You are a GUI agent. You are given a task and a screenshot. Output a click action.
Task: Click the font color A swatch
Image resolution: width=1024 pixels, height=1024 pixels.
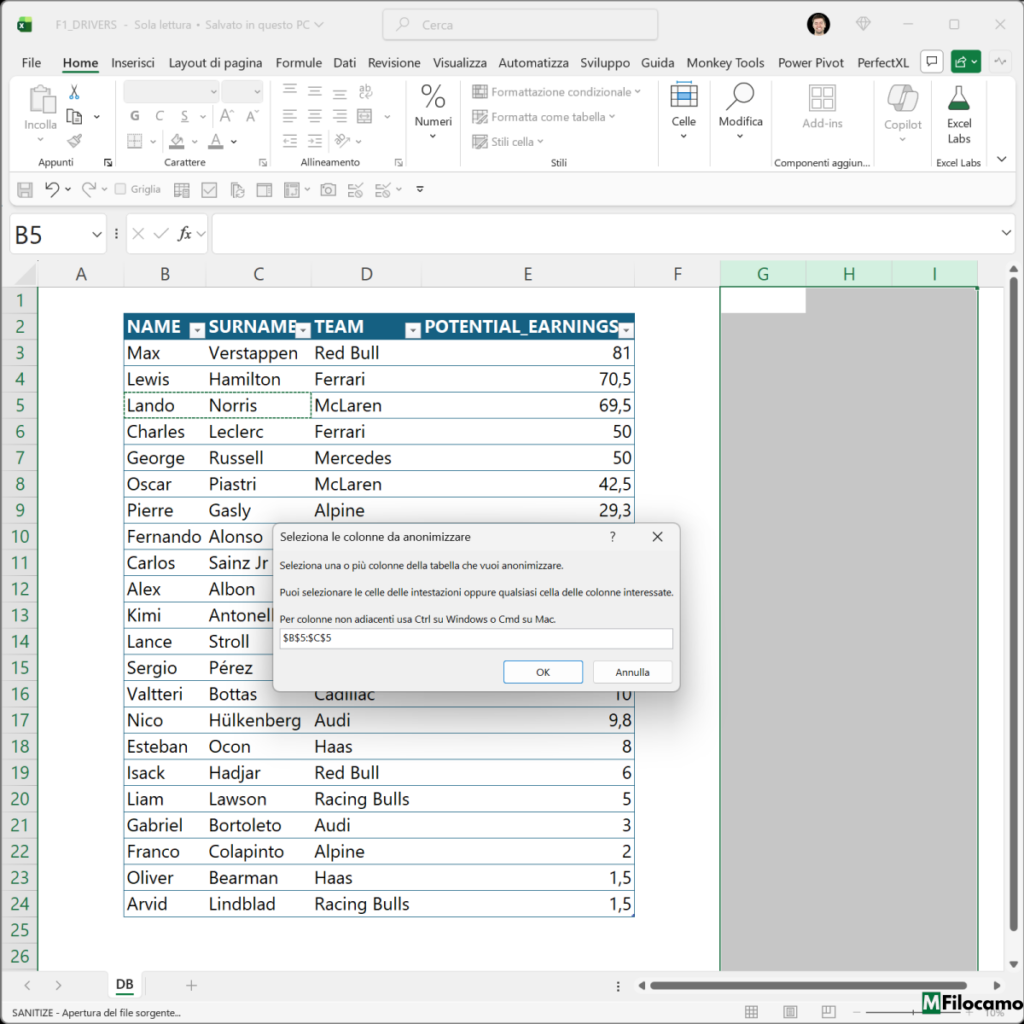(216, 141)
